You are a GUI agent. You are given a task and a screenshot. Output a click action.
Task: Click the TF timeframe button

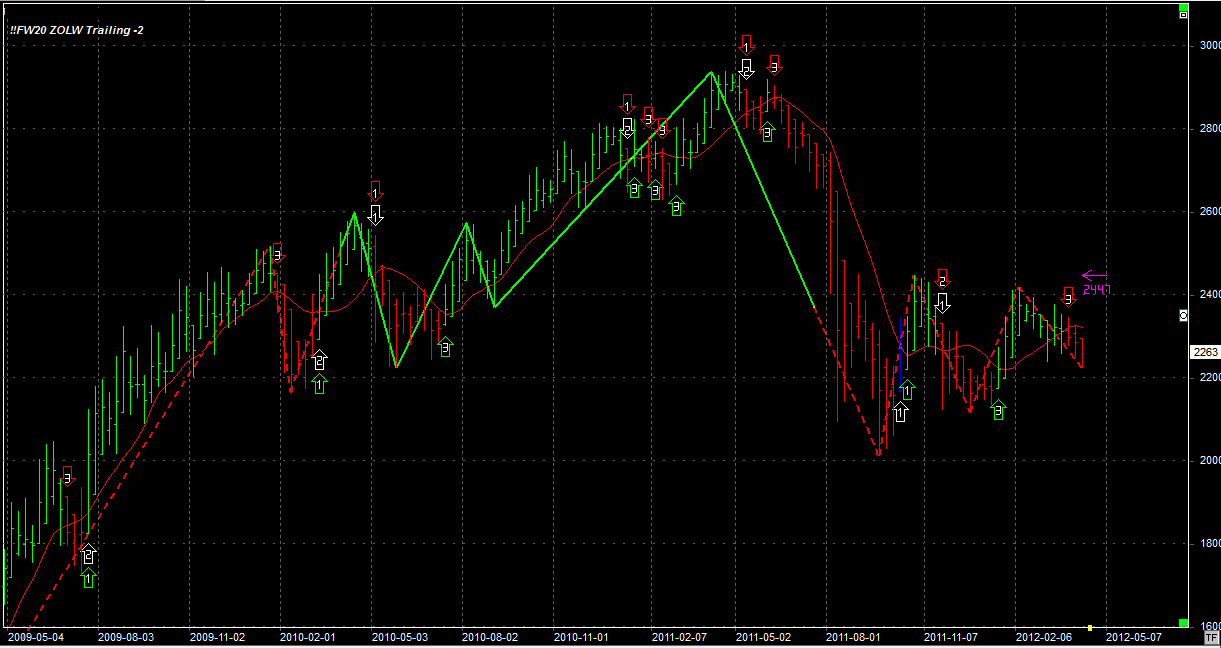coord(1211,637)
